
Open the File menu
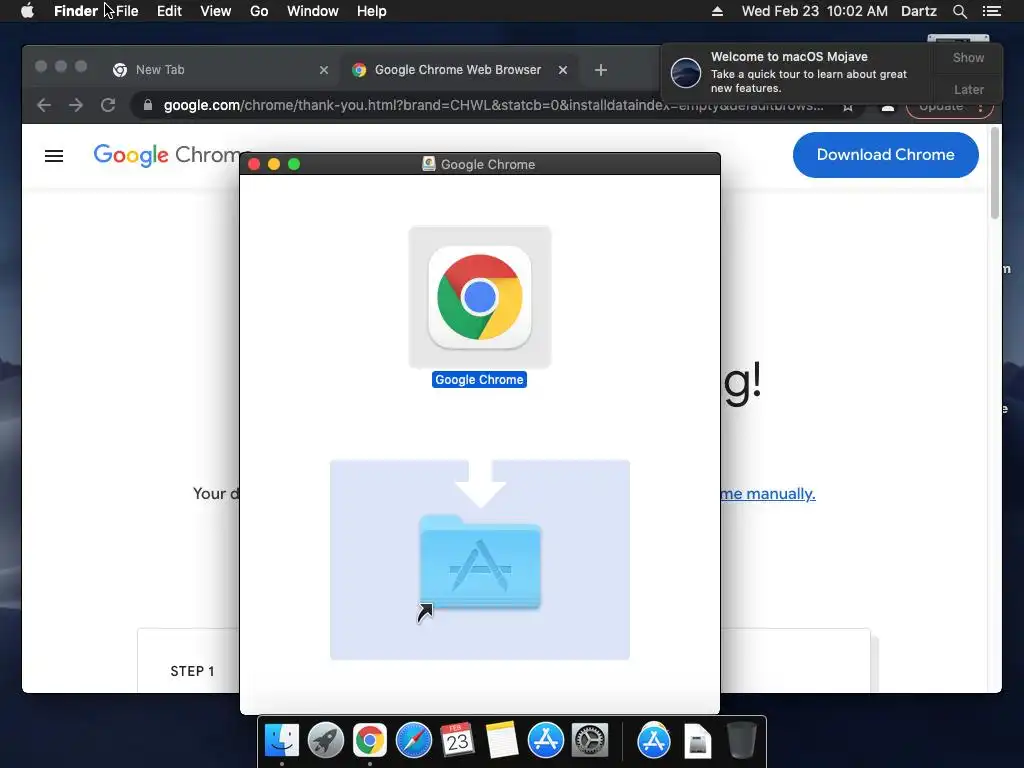[x=127, y=11]
